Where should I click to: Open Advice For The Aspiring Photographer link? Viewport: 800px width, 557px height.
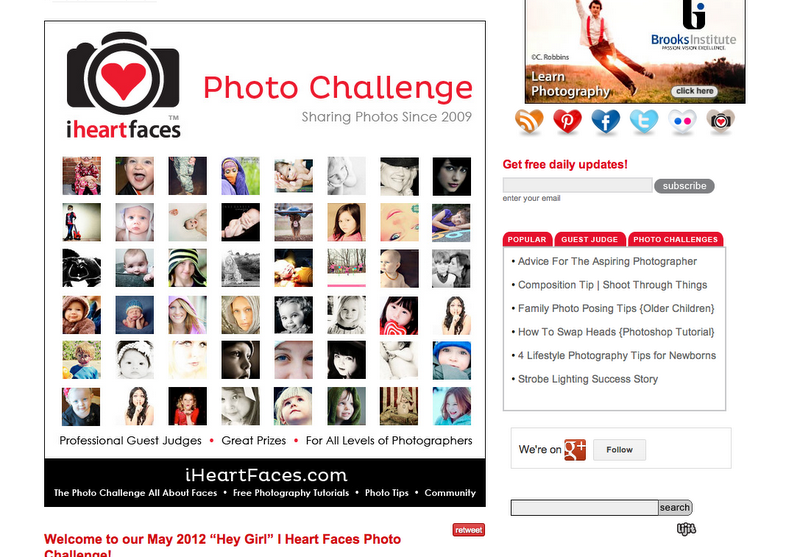(x=607, y=261)
